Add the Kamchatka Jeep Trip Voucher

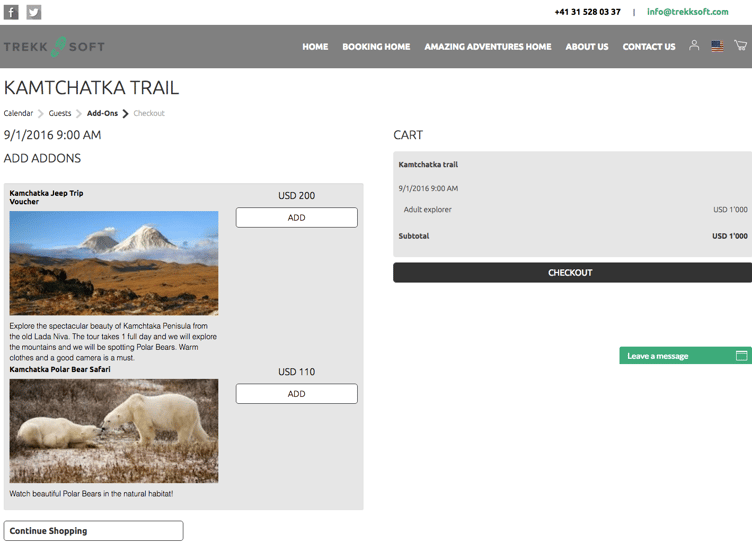point(296,218)
